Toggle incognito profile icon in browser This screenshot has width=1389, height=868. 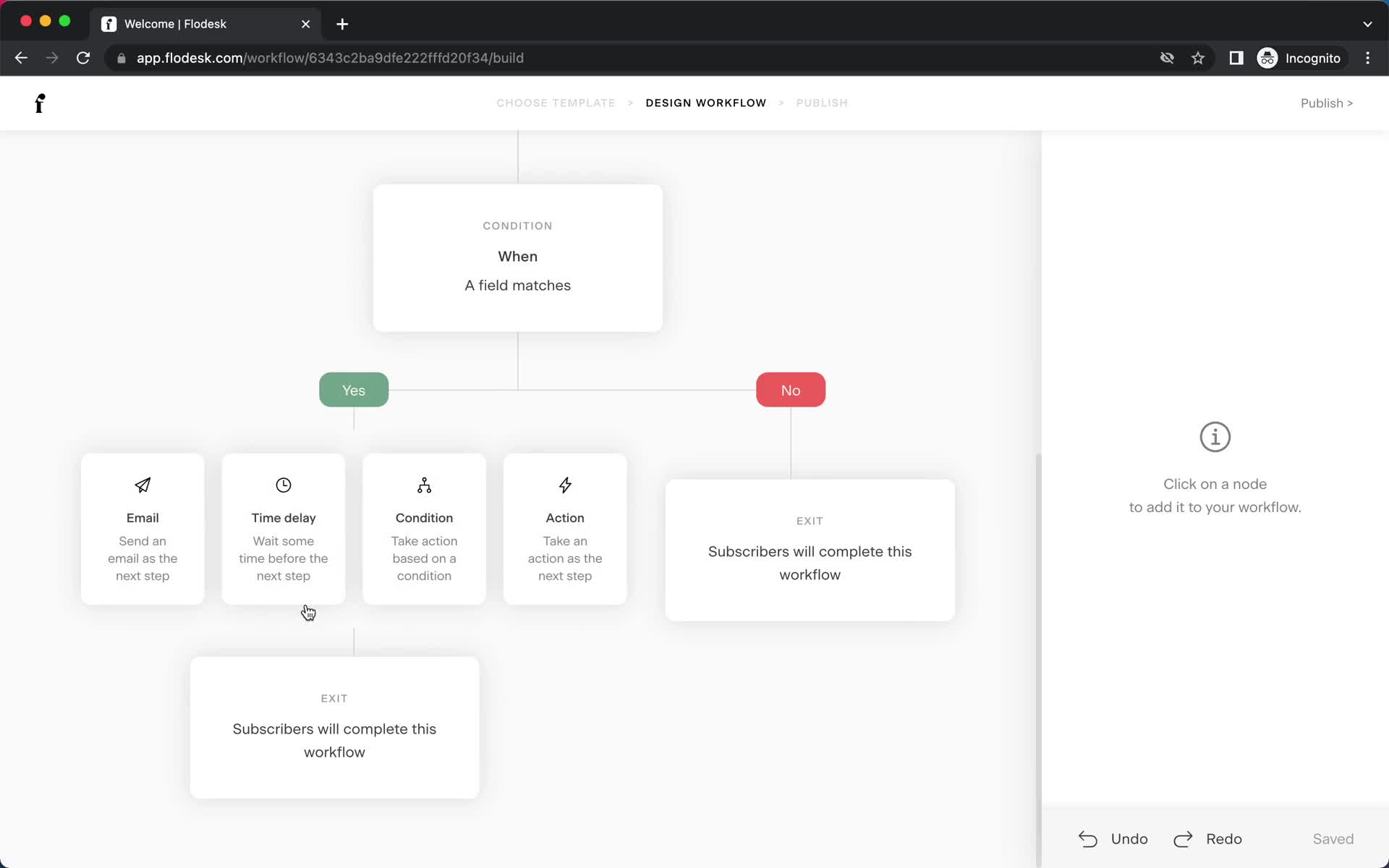click(1268, 58)
